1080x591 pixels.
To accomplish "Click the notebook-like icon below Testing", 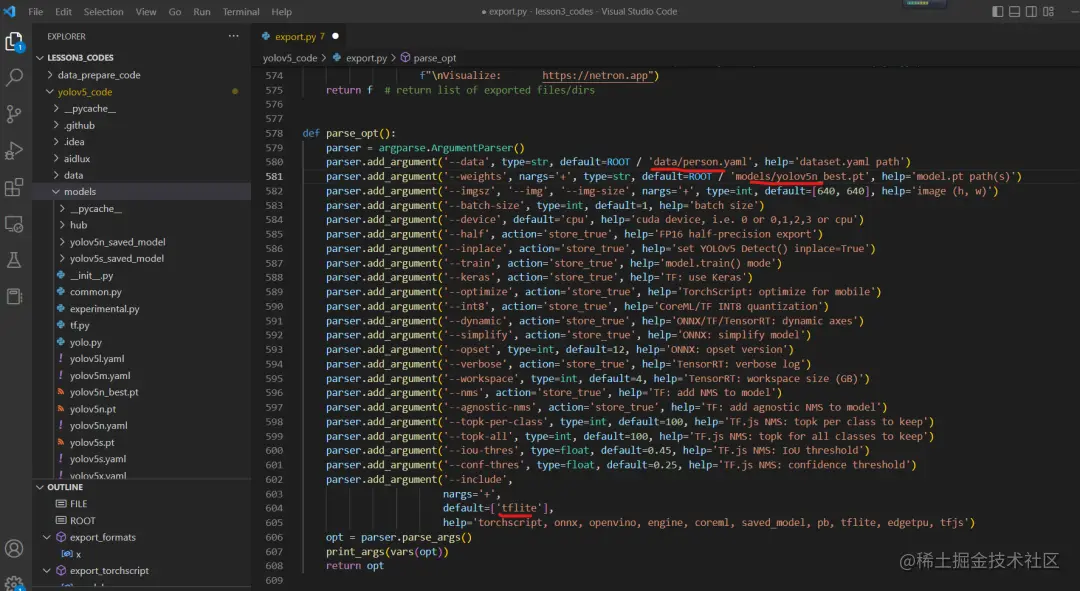I will [x=14, y=296].
